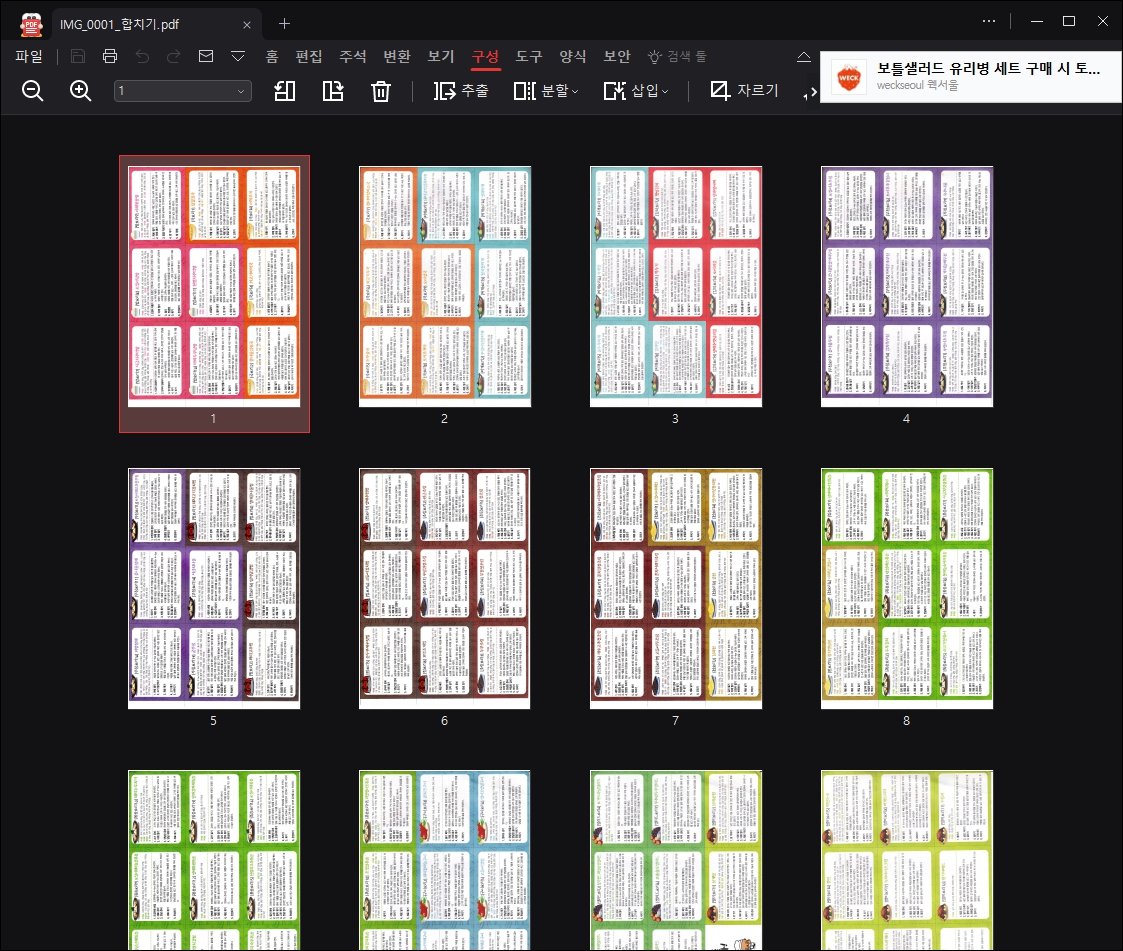Click the save icon
This screenshot has height=951, width=1123.
(x=78, y=56)
